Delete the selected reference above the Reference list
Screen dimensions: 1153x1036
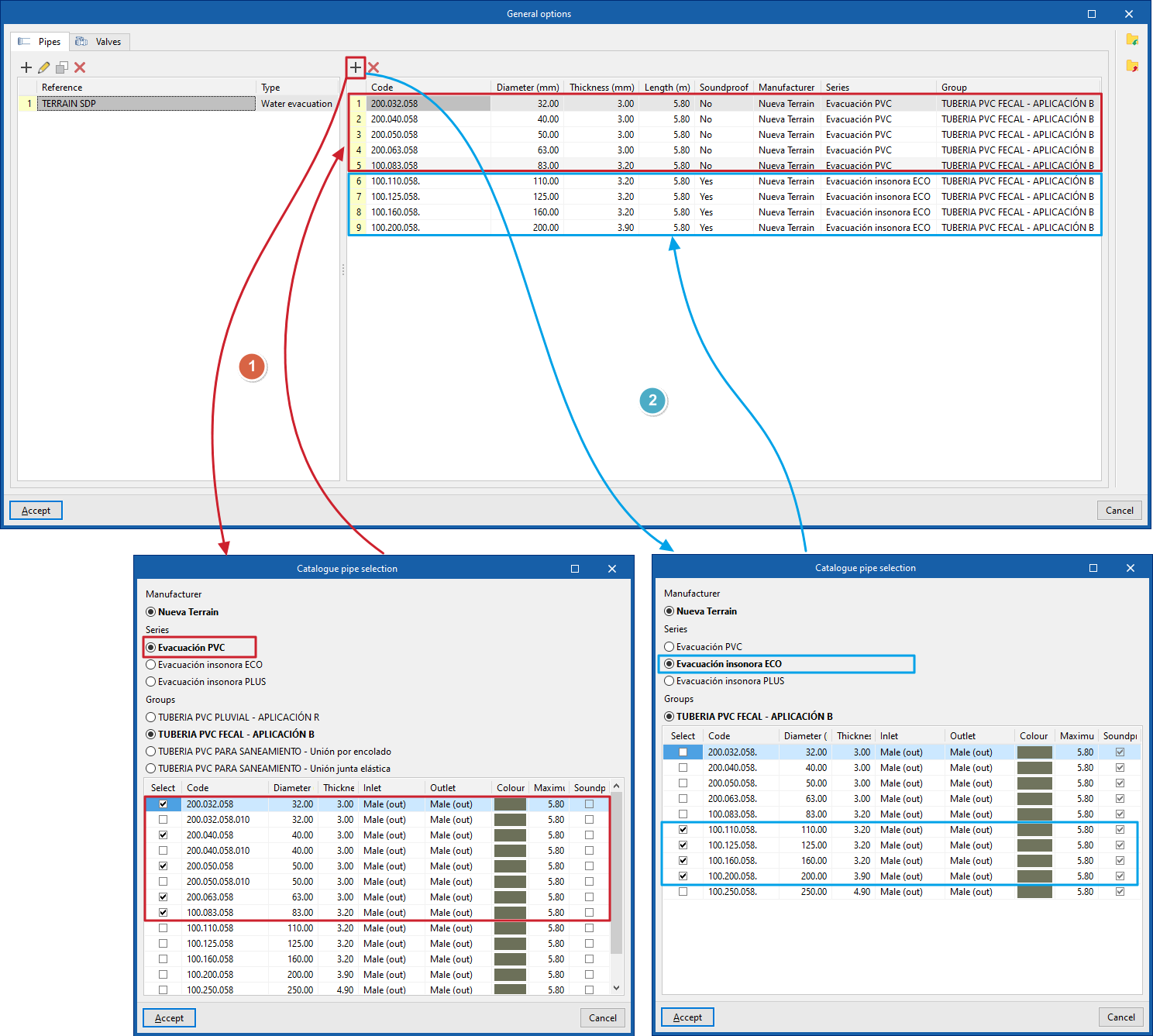click(80, 67)
